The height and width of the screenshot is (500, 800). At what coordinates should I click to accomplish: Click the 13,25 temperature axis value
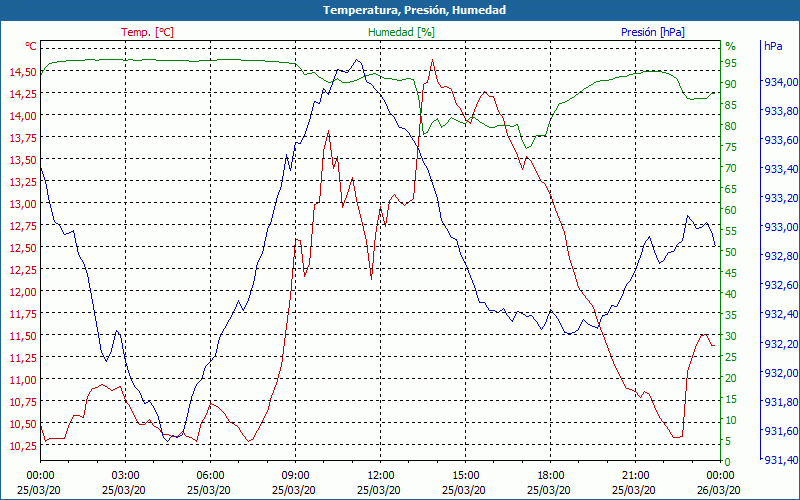23,182
